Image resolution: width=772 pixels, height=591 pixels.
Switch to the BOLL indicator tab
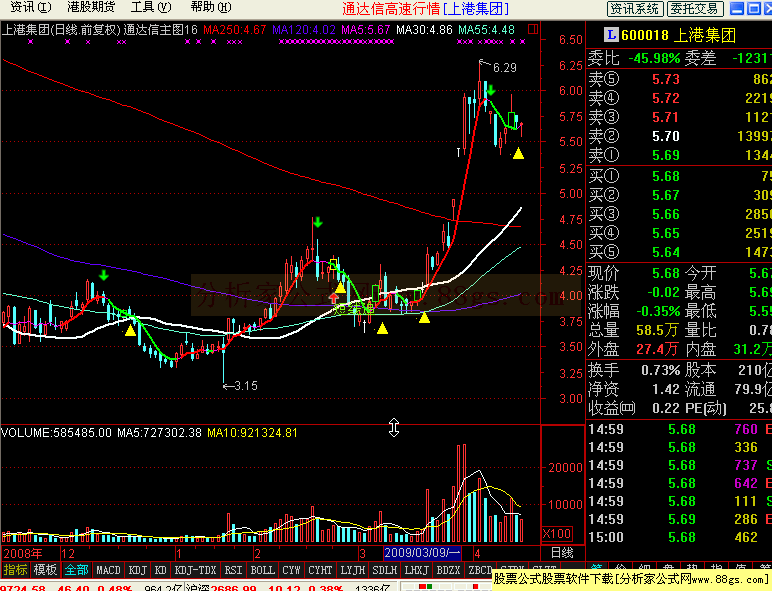262,570
